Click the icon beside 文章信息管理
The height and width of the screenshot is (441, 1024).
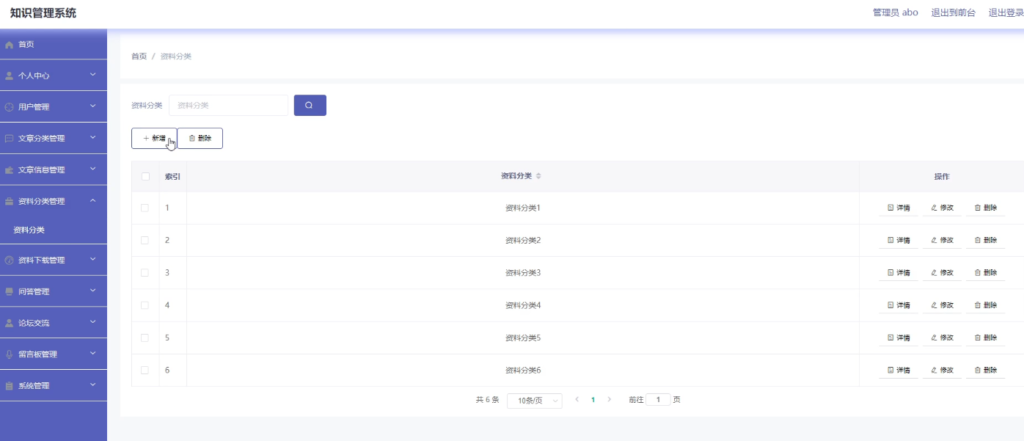coord(9,170)
